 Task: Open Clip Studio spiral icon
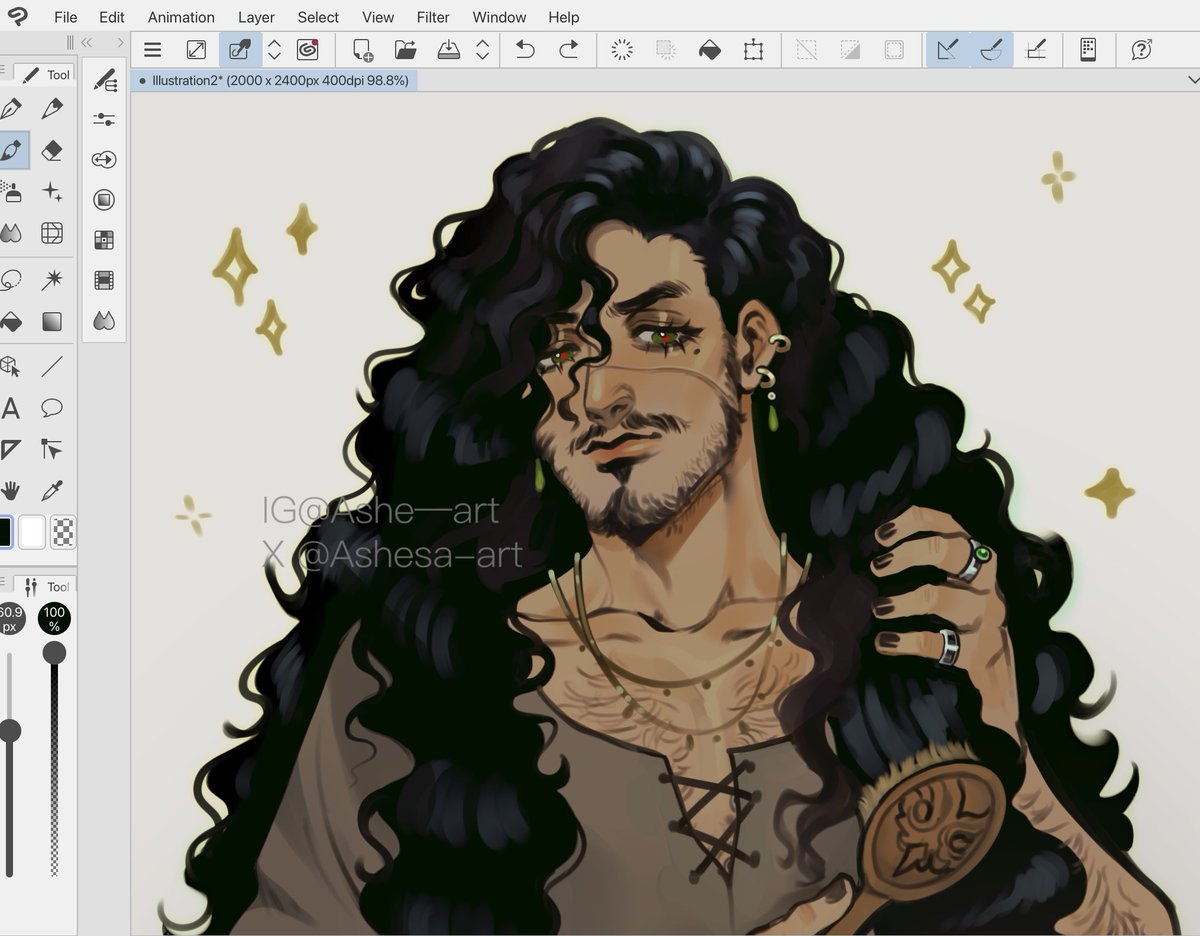click(x=308, y=50)
